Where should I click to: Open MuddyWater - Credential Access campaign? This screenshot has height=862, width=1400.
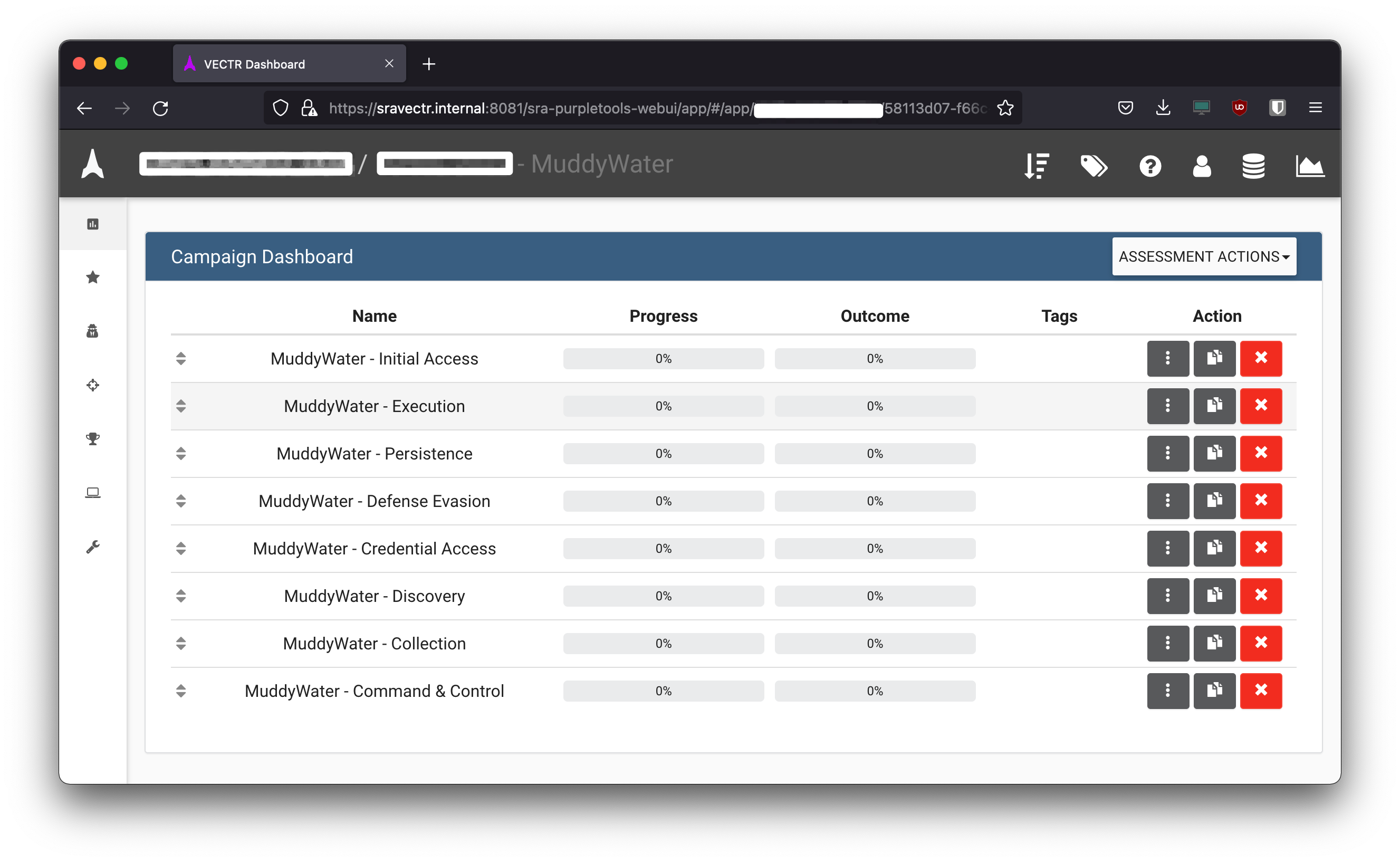coord(374,549)
